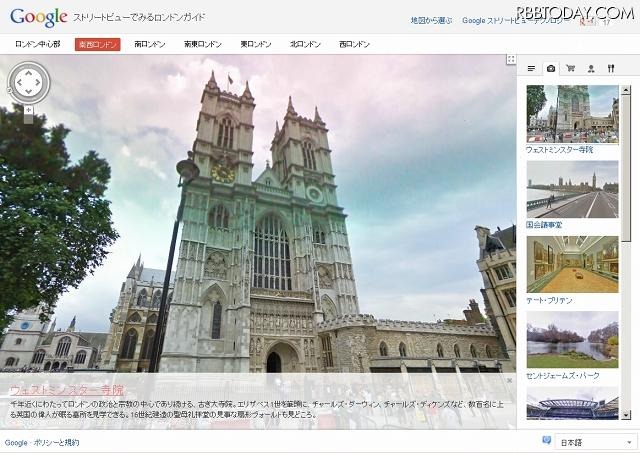Open the stadium thumbnail at list bottom

click(x=572, y=403)
